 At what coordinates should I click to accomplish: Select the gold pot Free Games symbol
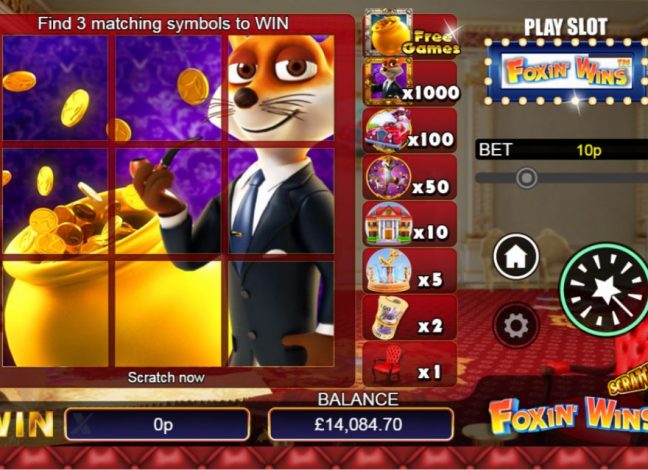[387, 33]
